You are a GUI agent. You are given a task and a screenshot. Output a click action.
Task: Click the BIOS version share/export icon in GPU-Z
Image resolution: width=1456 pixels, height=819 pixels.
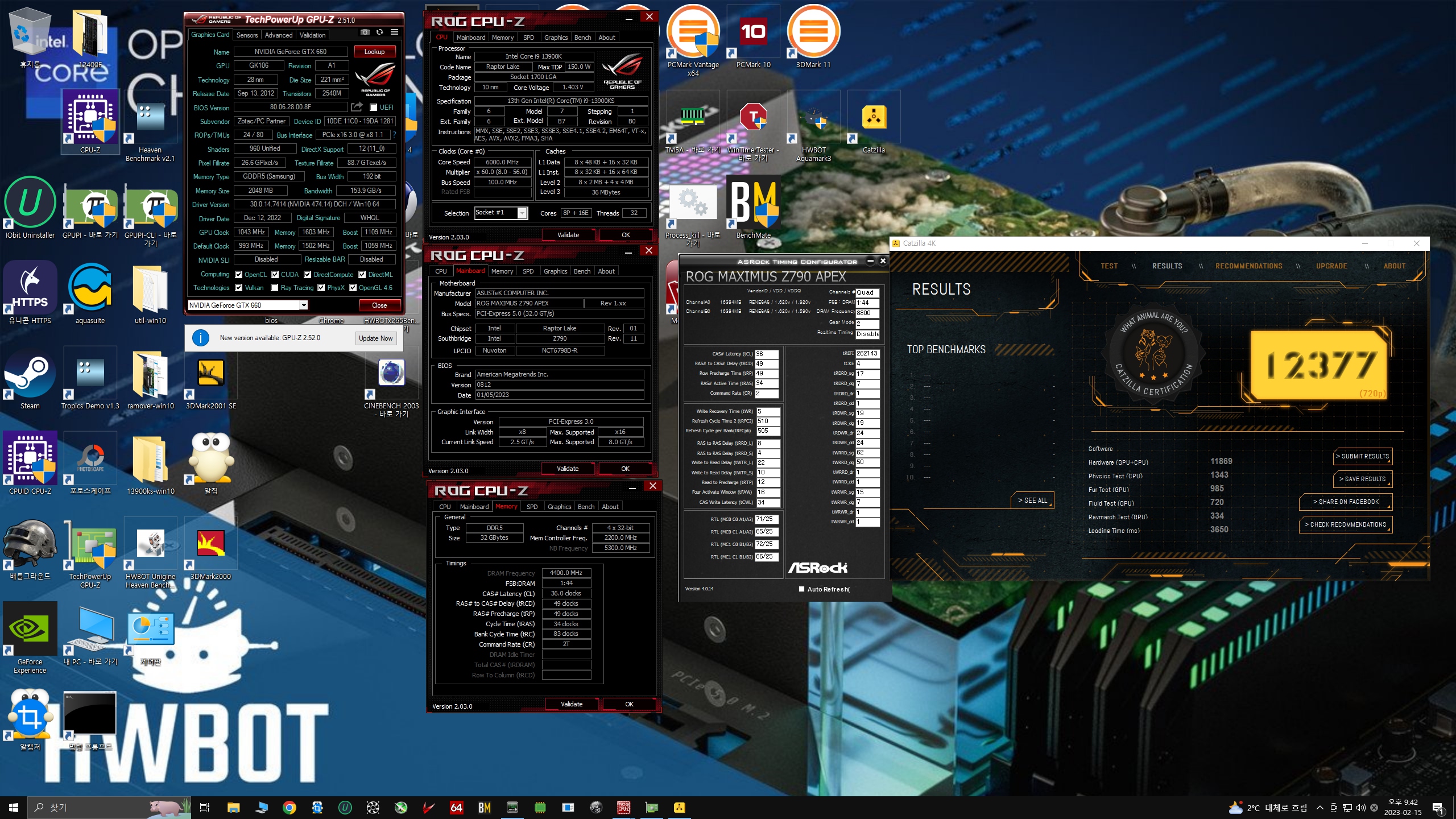tap(357, 107)
